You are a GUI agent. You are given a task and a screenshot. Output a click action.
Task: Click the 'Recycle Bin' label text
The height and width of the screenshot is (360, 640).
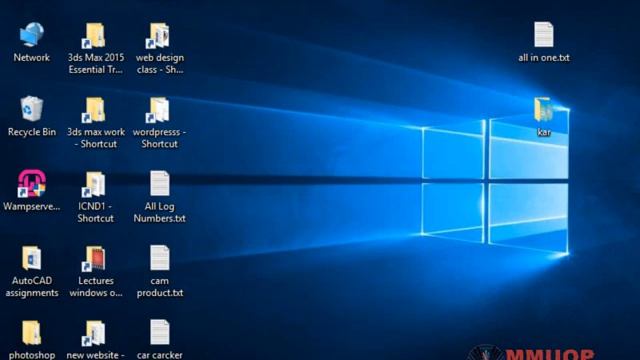[31, 132]
